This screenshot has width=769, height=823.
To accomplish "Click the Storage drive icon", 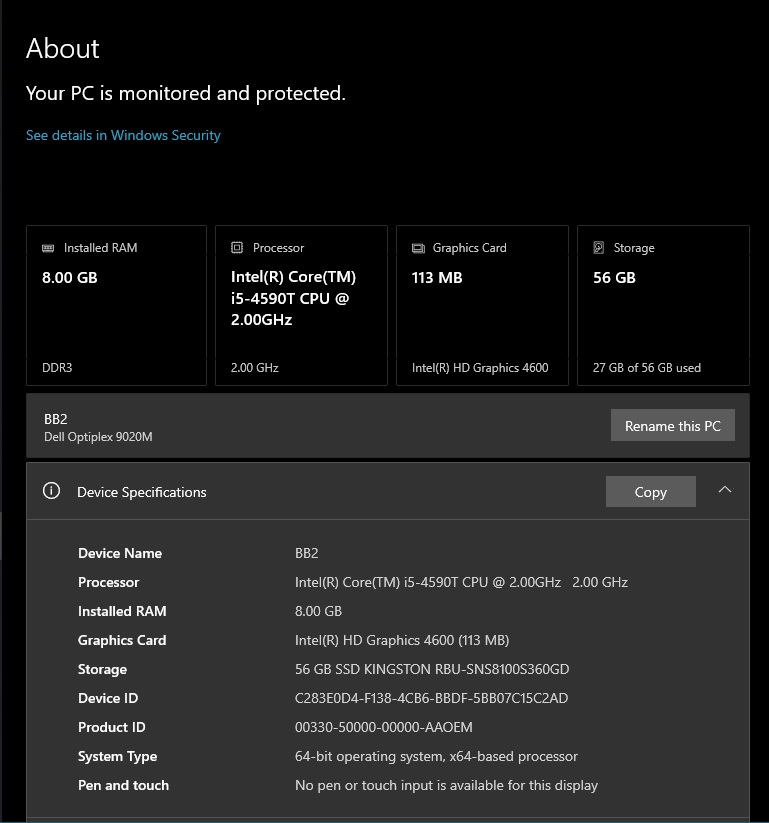I will pos(598,248).
